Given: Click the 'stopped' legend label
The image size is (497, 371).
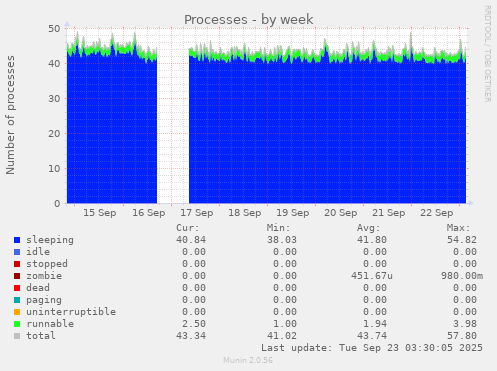Looking at the screenshot, I should pyautogui.click(x=47, y=264).
